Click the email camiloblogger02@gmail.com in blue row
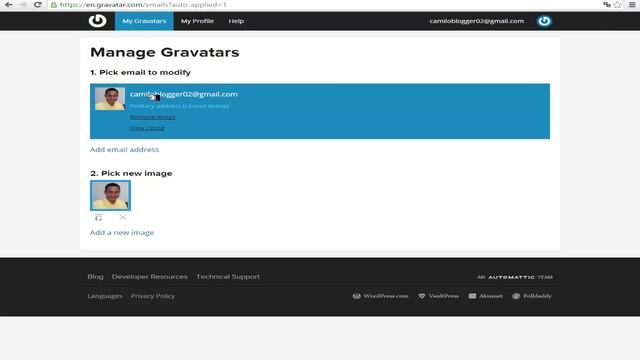640x360 pixels. point(184,94)
